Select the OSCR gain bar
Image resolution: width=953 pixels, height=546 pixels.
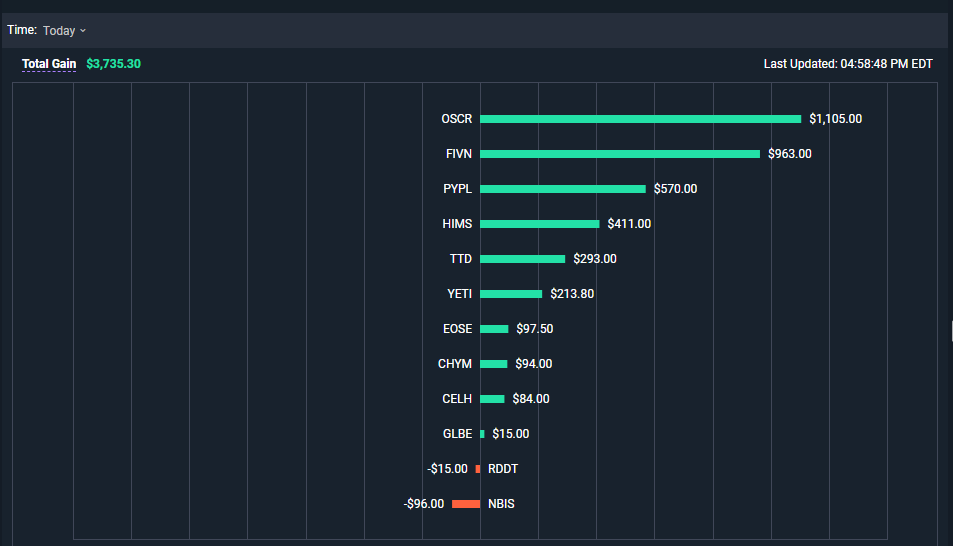641,119
